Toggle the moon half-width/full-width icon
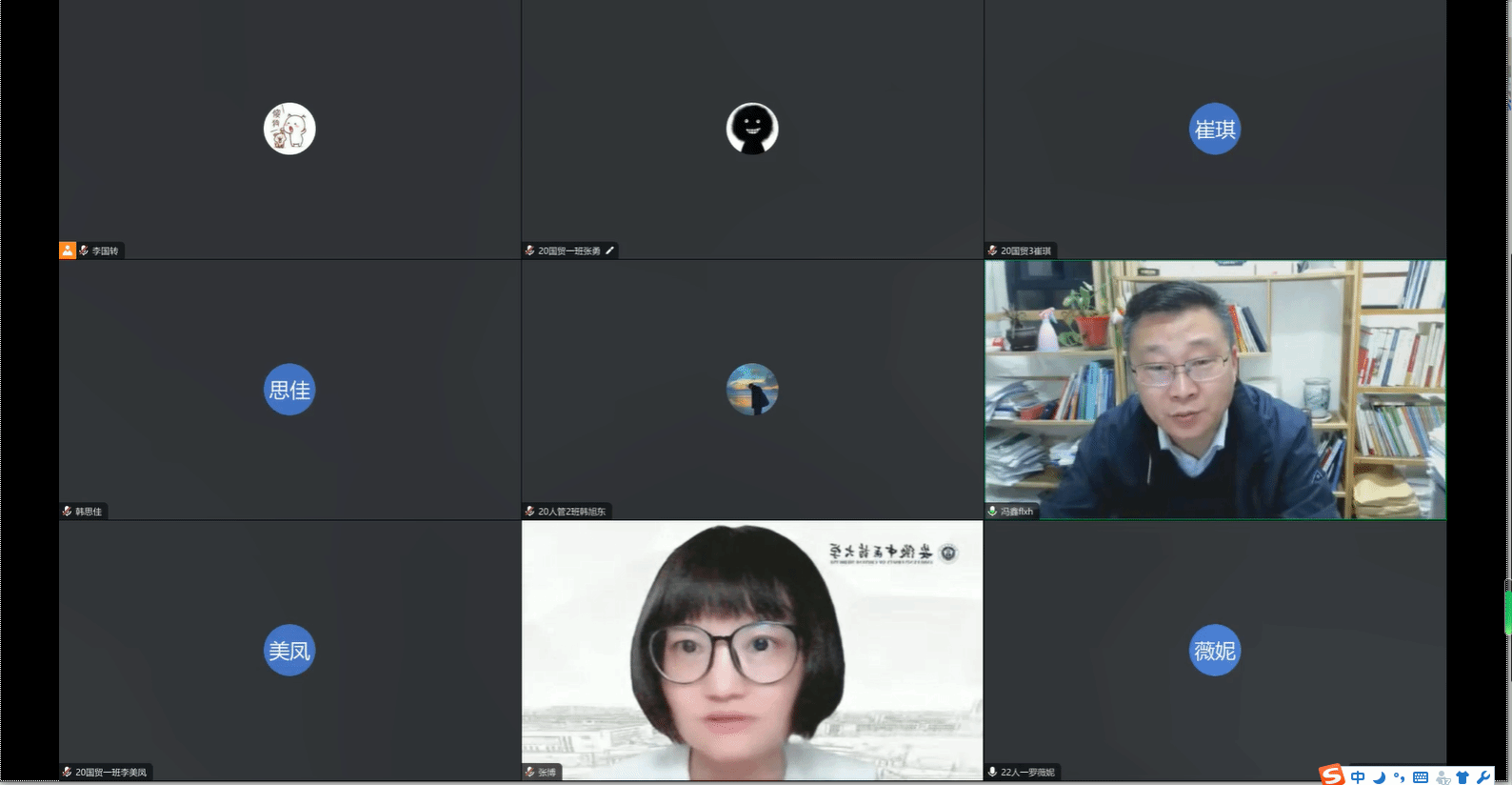 point(1379,777)
